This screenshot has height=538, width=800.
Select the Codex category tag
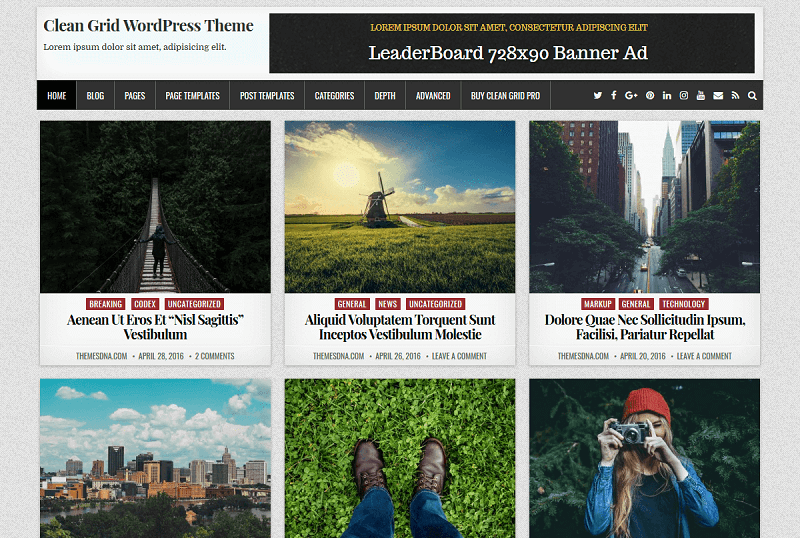click(x=145, y=304)
